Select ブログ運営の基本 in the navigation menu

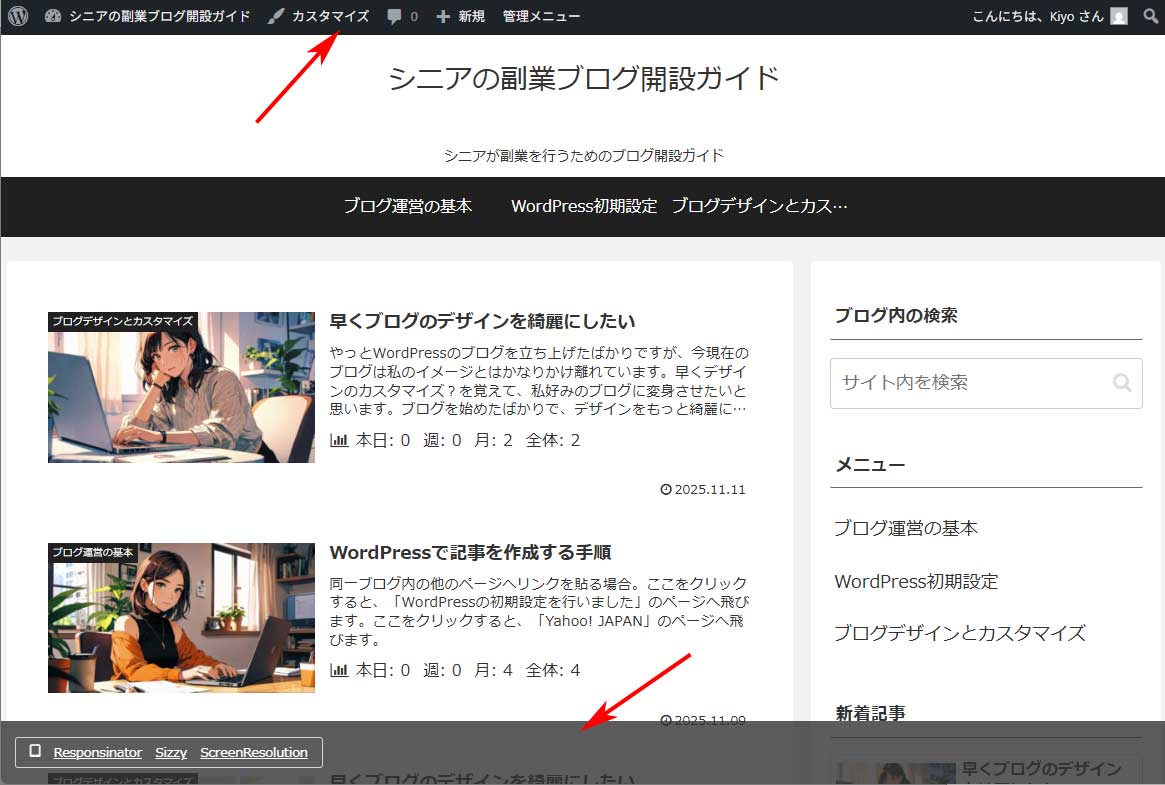click(x=407, y=205)
